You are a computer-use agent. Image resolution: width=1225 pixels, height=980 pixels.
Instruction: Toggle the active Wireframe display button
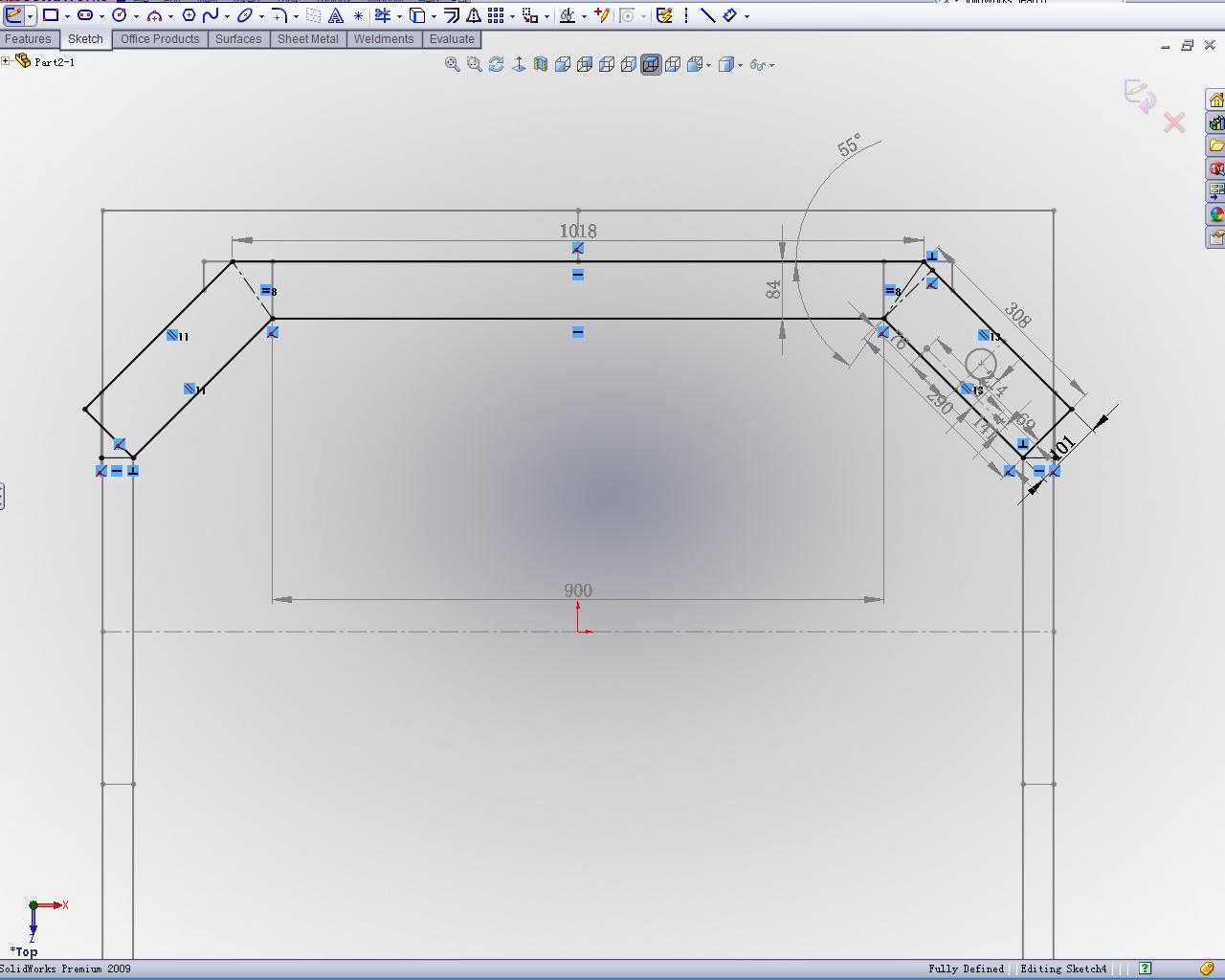[x=651, y=64]
